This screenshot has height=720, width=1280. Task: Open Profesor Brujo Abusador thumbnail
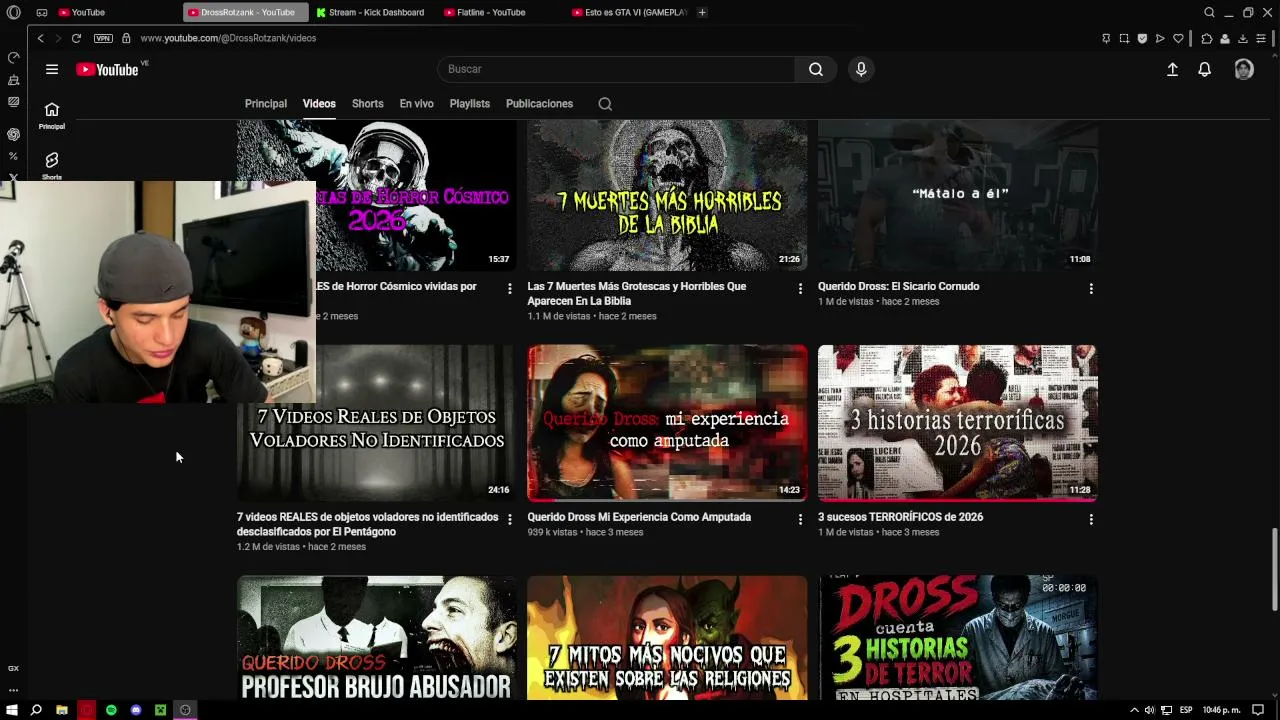(377, 637)
